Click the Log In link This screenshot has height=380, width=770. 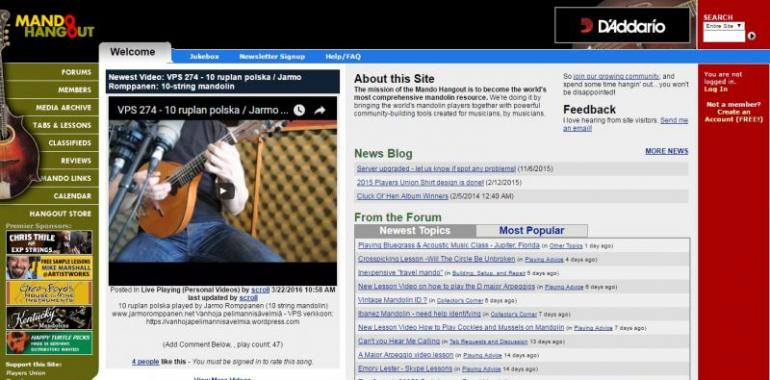click(x=715, y=89)
